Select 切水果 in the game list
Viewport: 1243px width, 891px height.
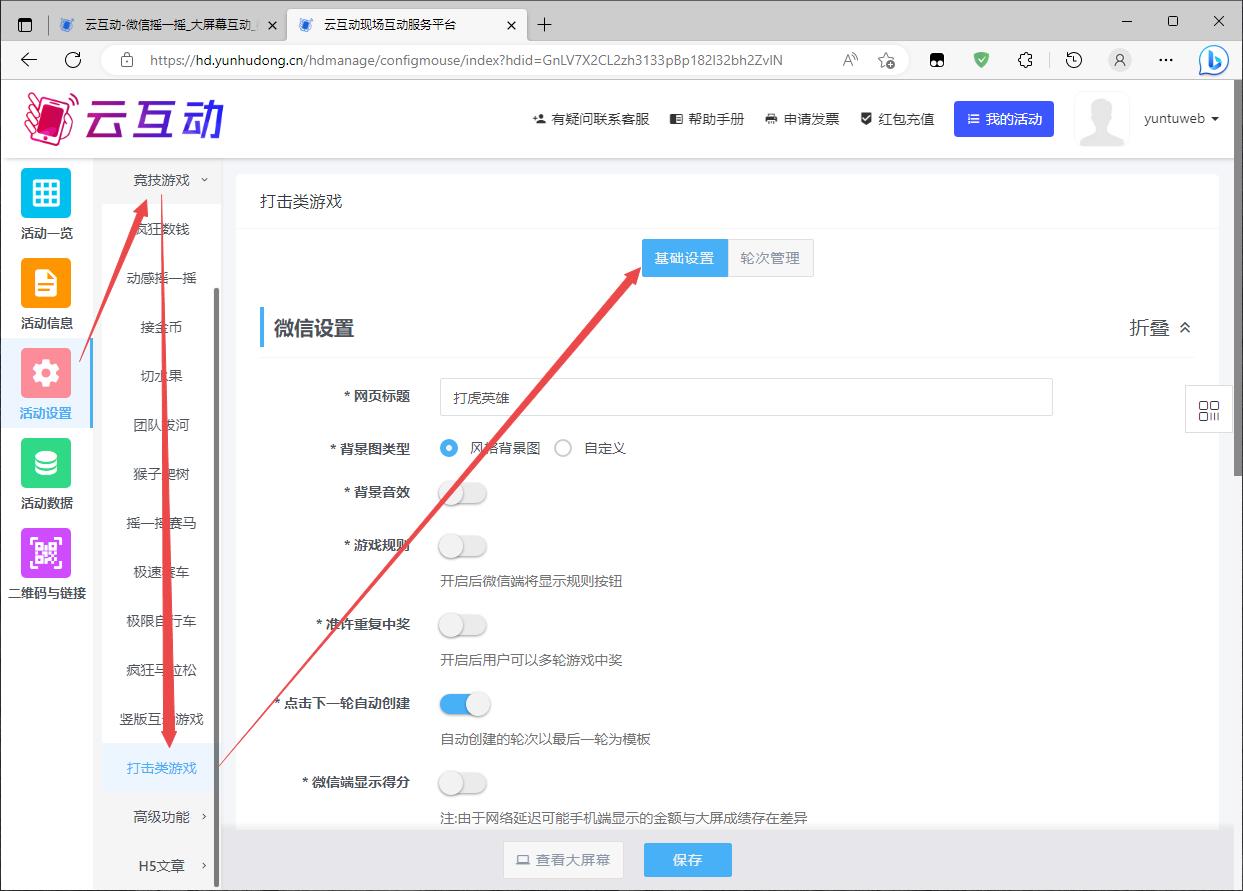[x=161, y=376]
